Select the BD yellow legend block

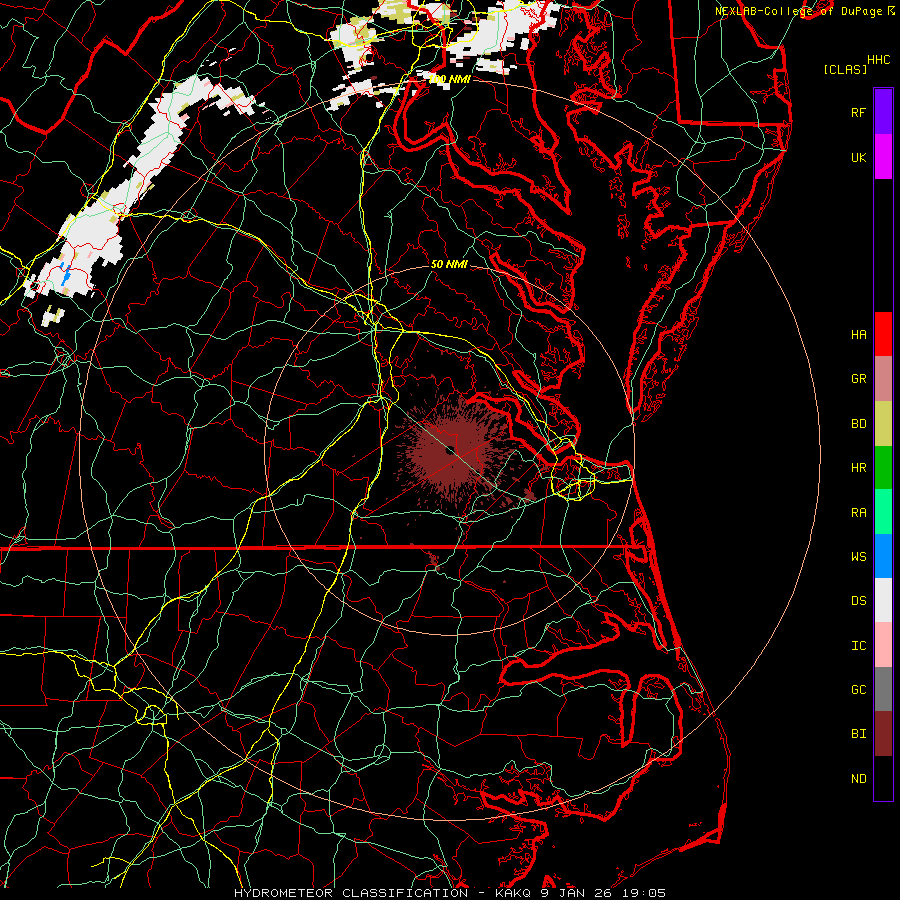click(883, 423)
